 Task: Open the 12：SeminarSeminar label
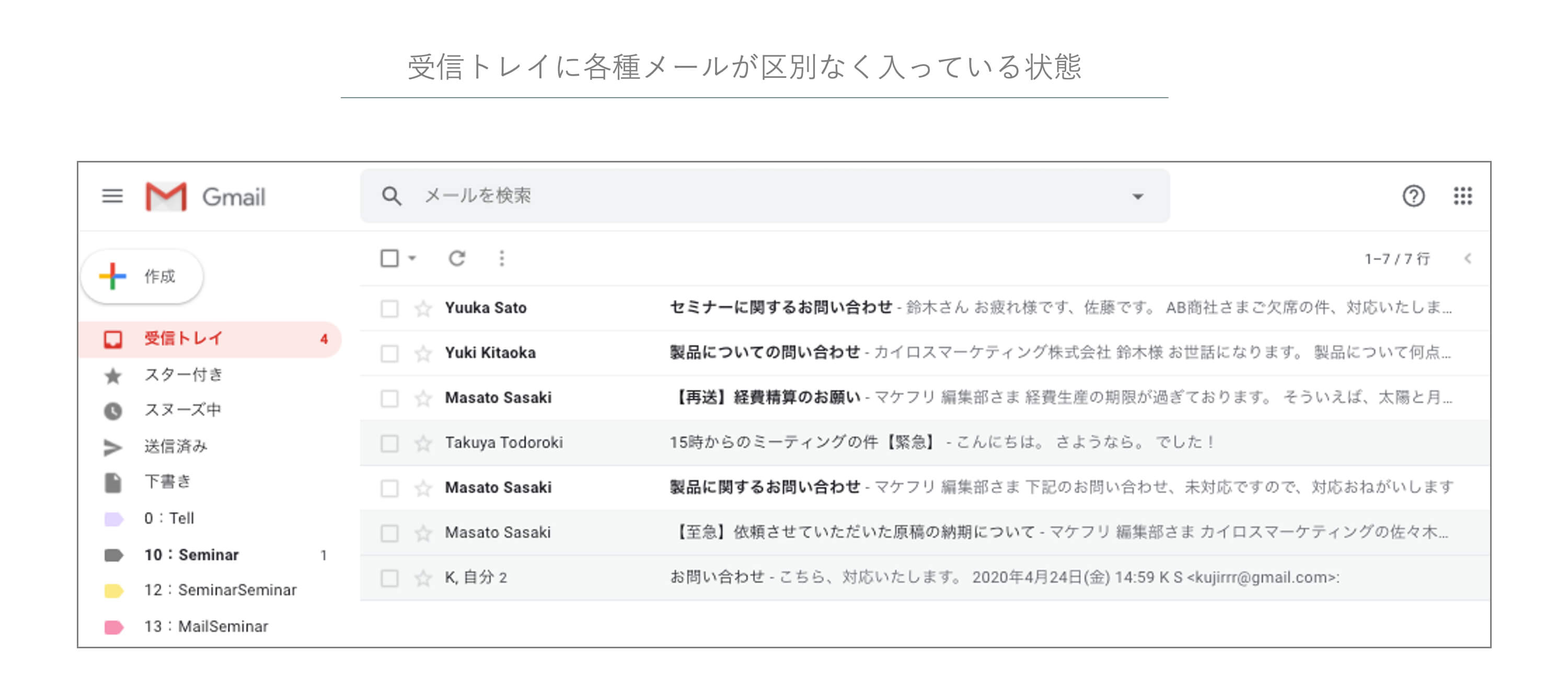pyautogui.click(x=210, y=590)
